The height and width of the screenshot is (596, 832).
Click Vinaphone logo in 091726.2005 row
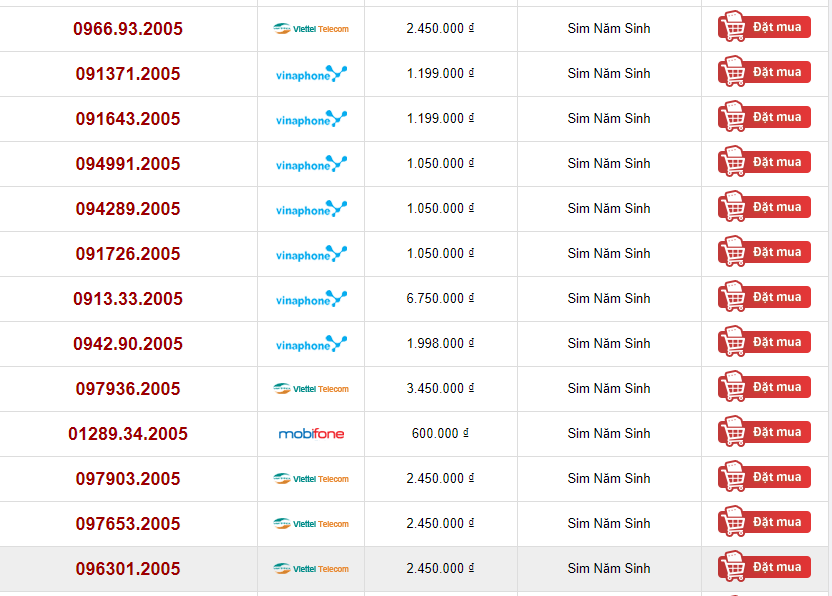click(x=311, y=254)
